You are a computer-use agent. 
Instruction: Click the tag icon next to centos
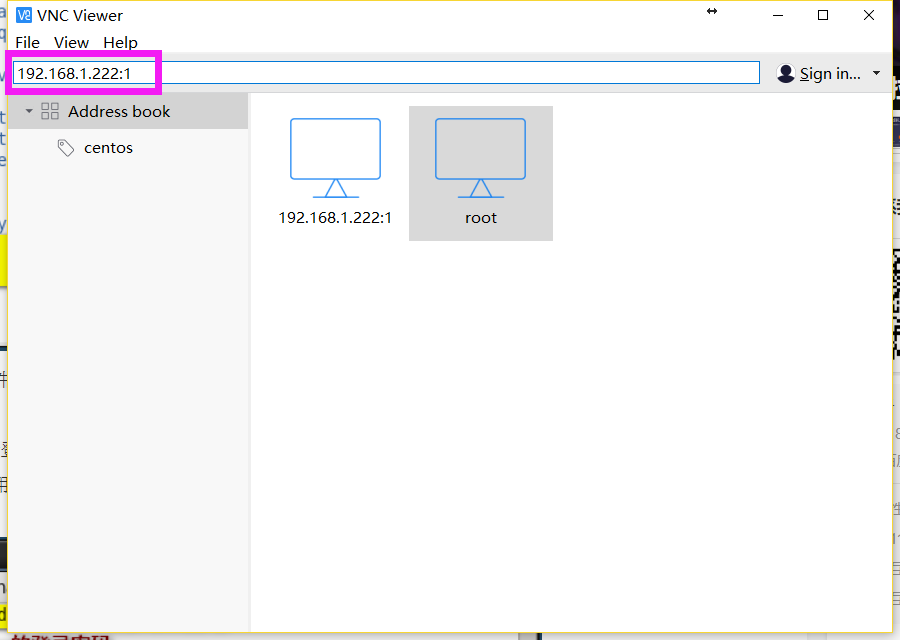tap(65, 148)
